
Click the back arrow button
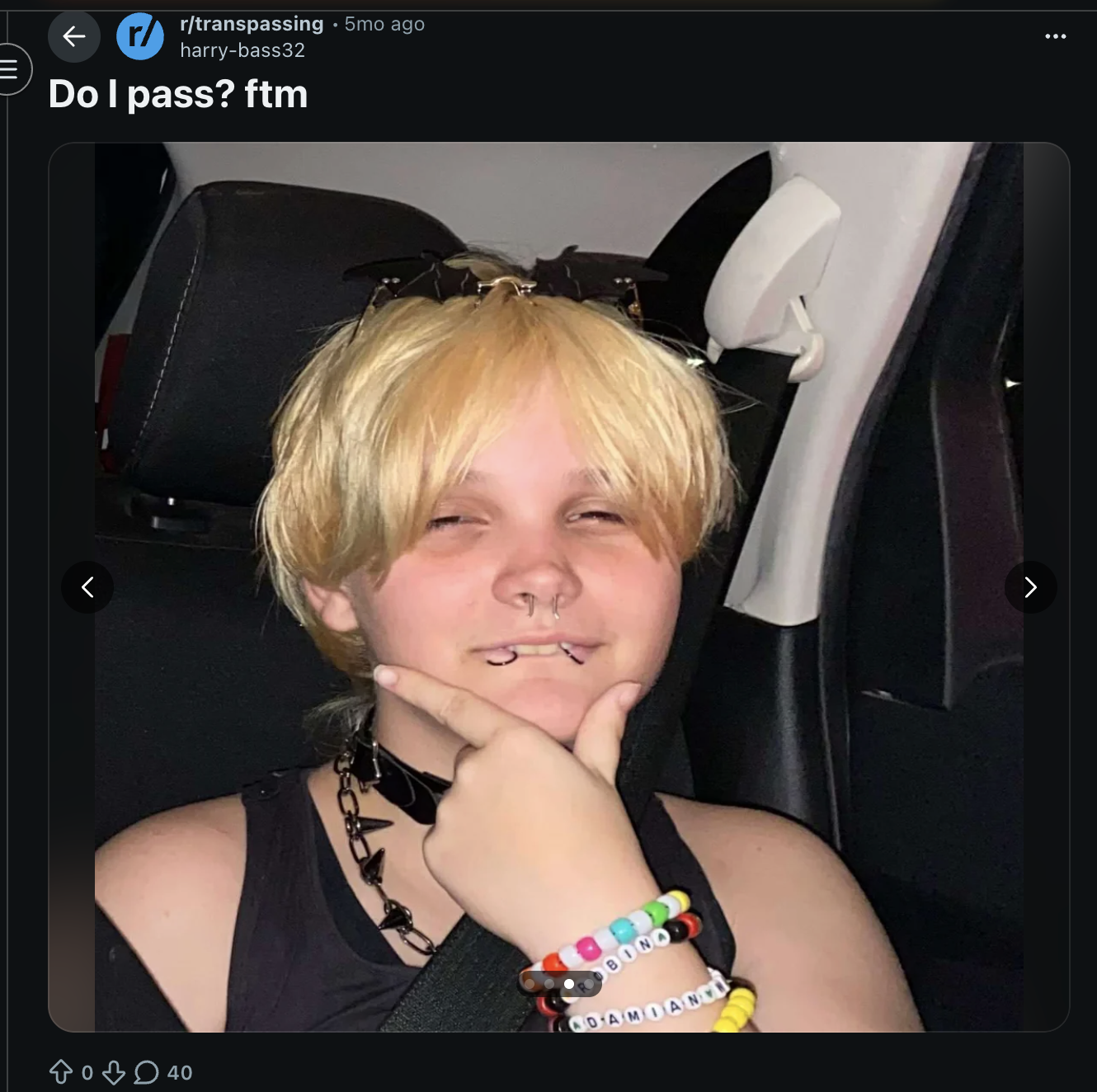tap(74, 36)
